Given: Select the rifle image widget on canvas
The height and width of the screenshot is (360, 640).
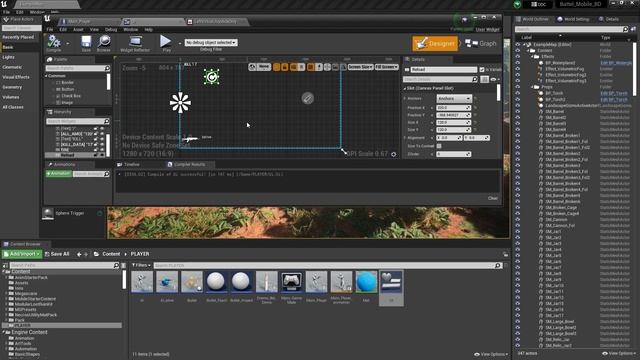Looking at the screenshot, I should 191,139.
